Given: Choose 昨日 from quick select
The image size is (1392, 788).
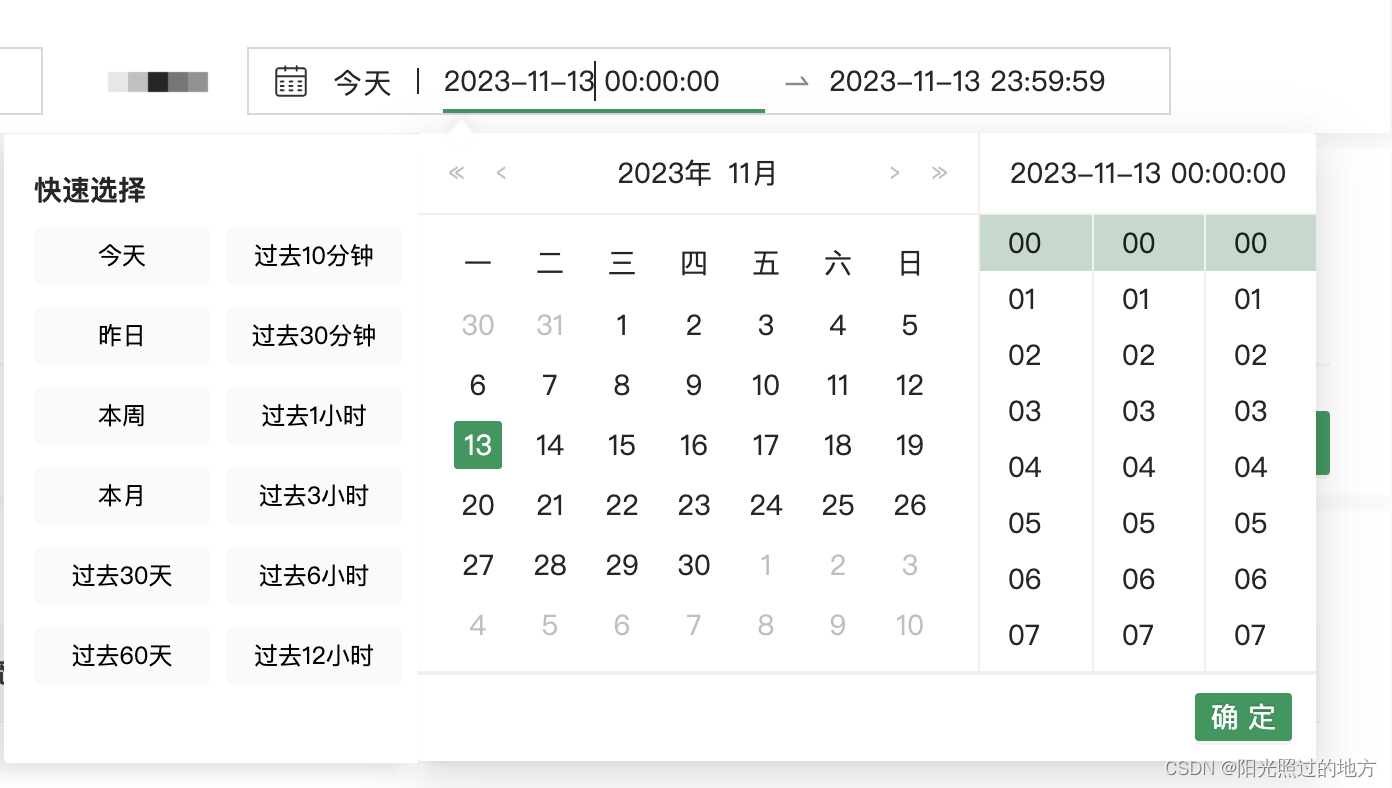Looking at the screenshot, I should pos(121,336).
